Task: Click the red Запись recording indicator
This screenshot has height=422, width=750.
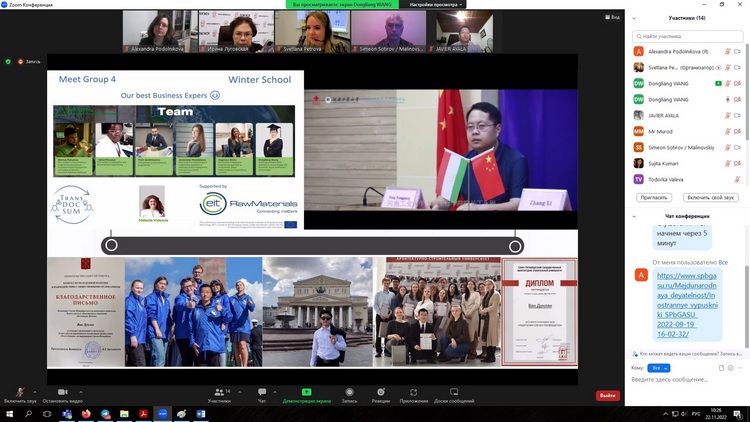Action: pos(29,62)
